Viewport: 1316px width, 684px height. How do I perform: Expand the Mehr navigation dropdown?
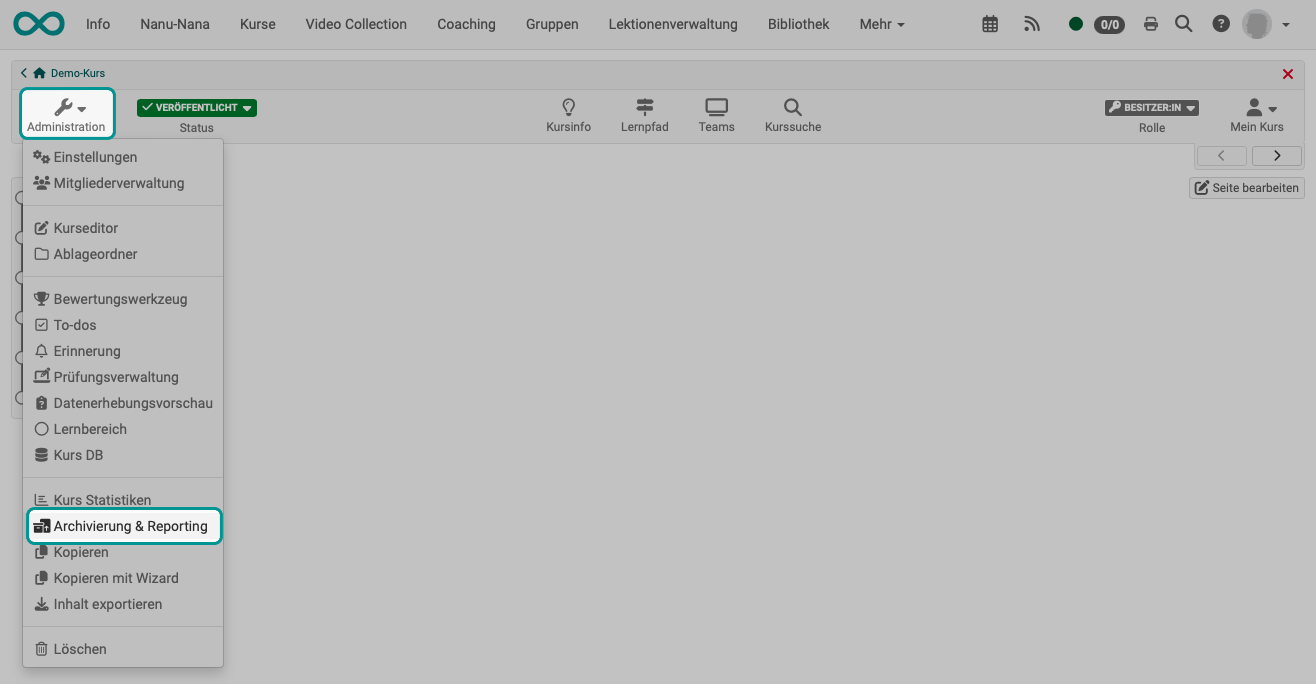(x=881, y=23)
